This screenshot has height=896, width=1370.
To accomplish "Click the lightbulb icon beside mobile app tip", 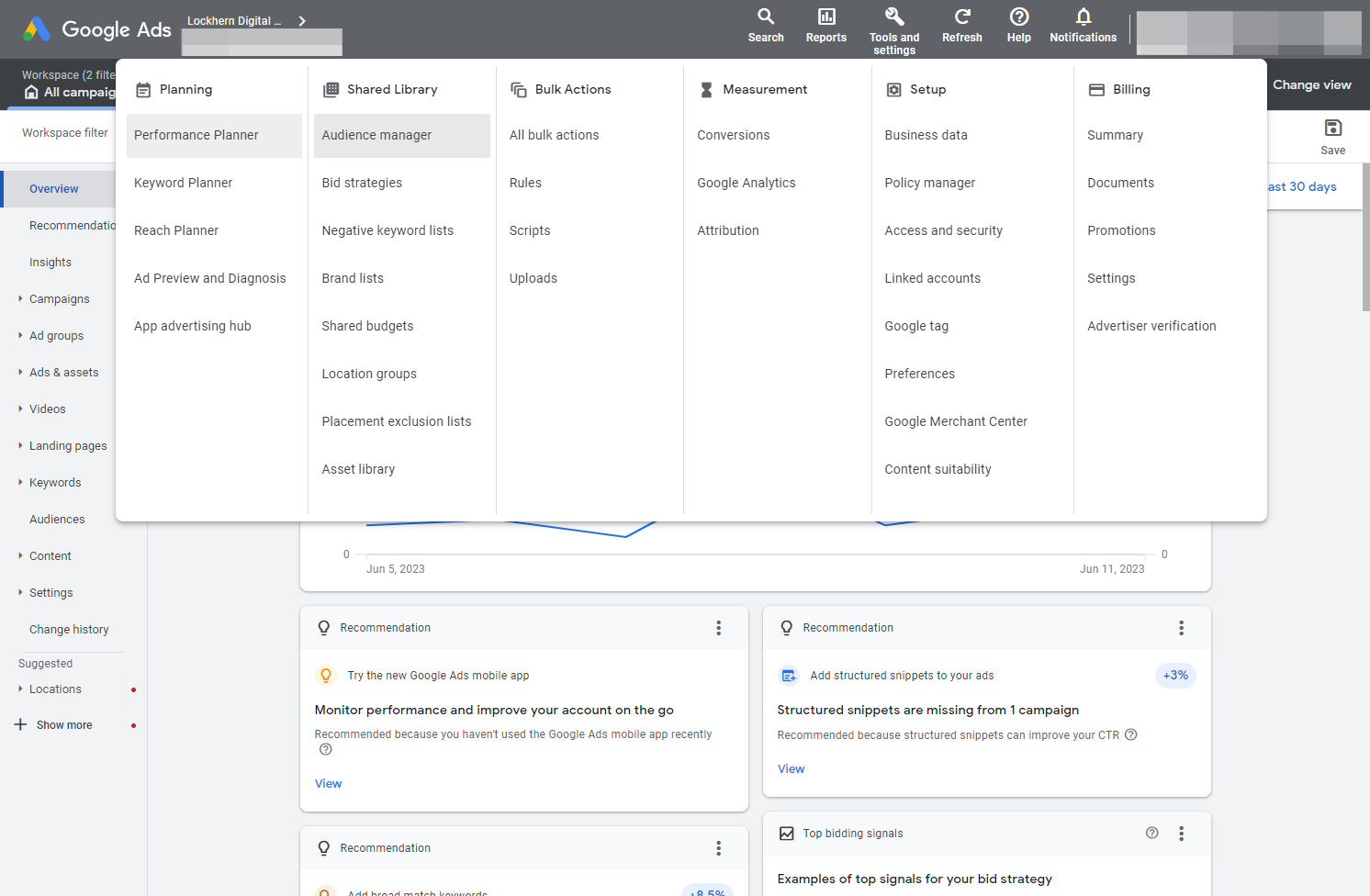I will click(326, 676).
